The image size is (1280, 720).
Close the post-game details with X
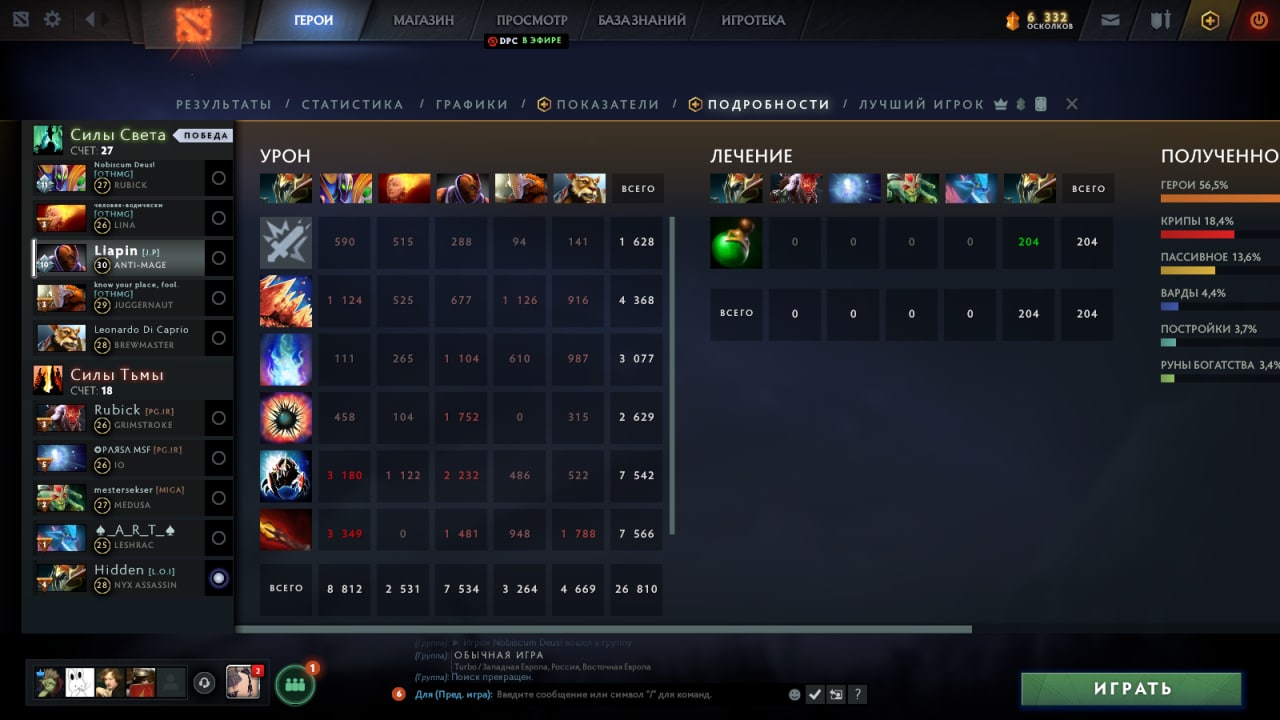(x=1072, y=104)
